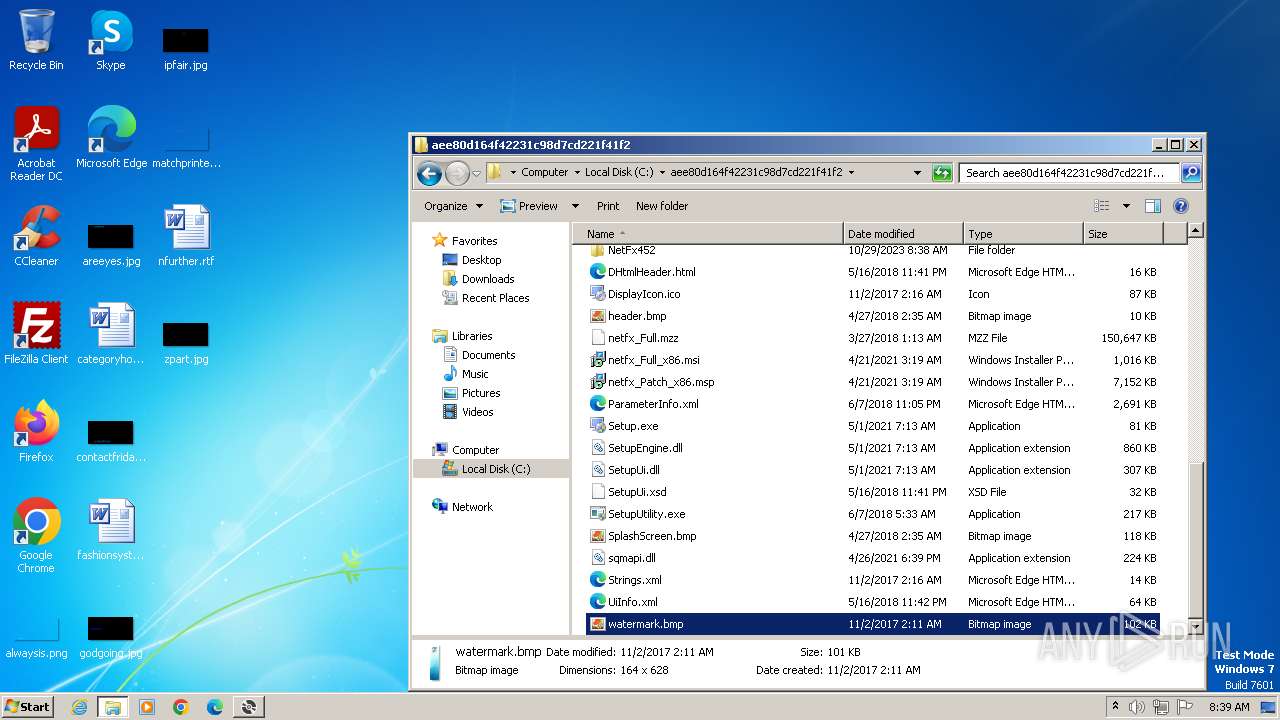This screenshot has width=1280, height=720.
Task: Click the Preview toolbar button
Action: [529, 206]
